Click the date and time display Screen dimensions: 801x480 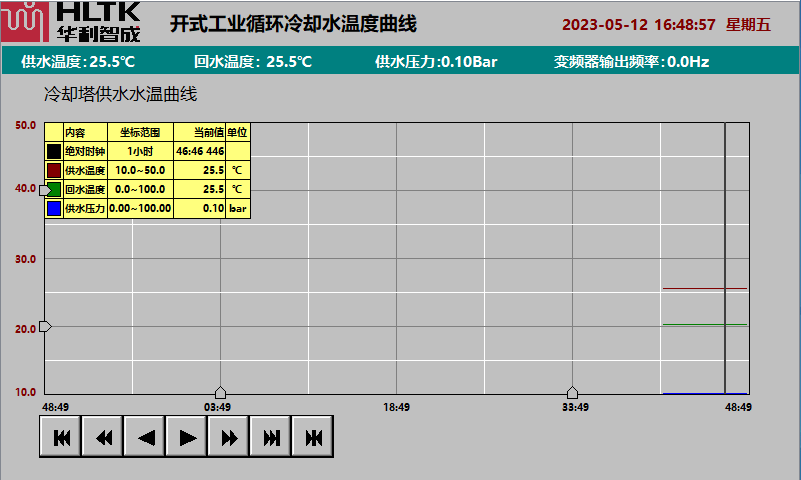(x=666, y=25)
